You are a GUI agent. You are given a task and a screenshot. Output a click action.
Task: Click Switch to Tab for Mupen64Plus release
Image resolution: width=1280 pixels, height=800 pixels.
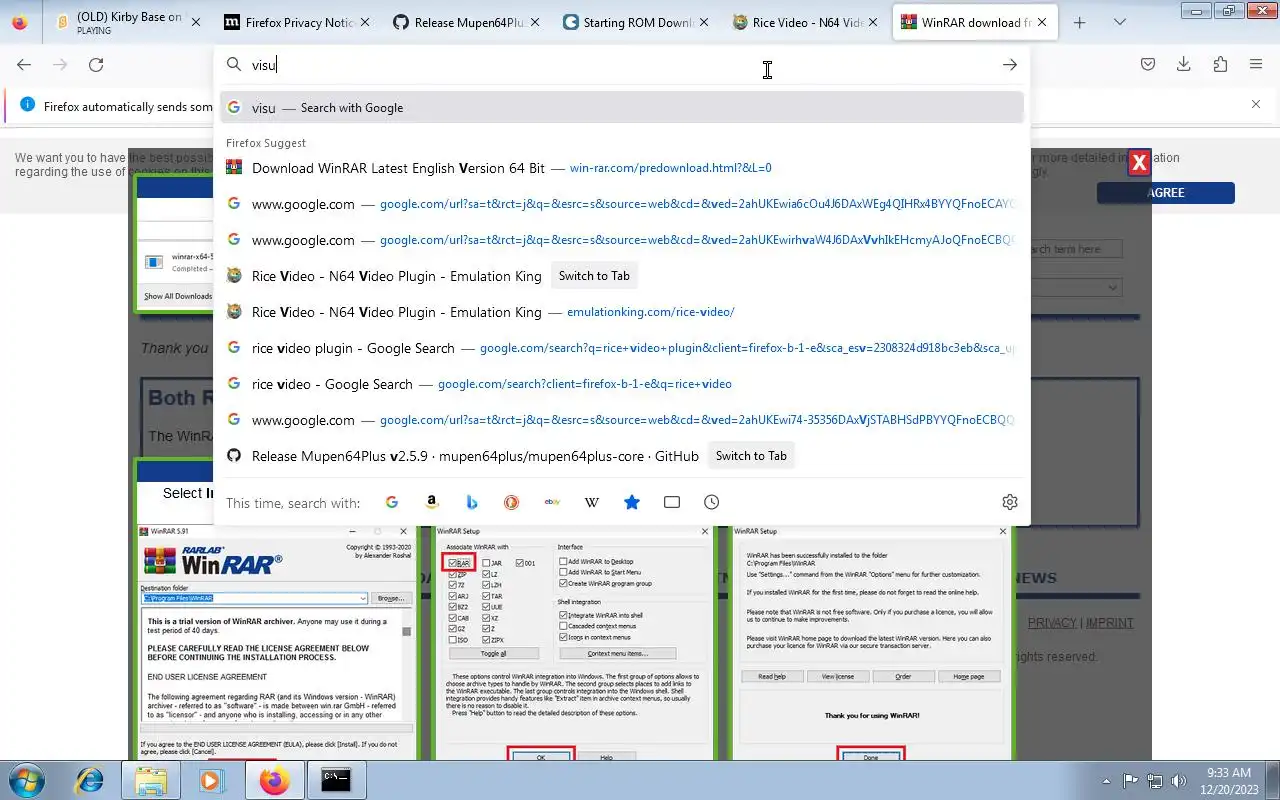751,456
